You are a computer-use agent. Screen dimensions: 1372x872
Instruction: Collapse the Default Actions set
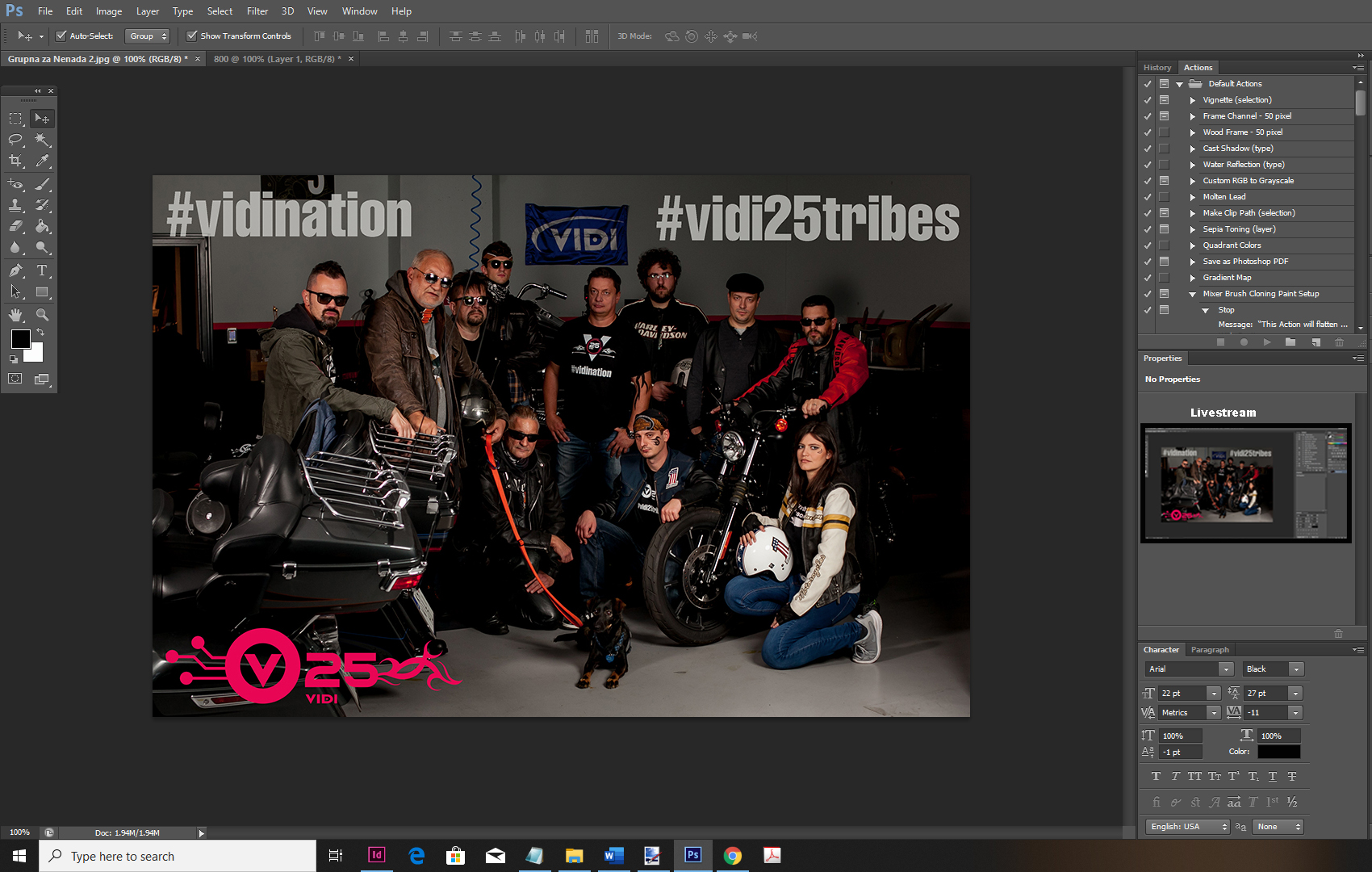1179,84
